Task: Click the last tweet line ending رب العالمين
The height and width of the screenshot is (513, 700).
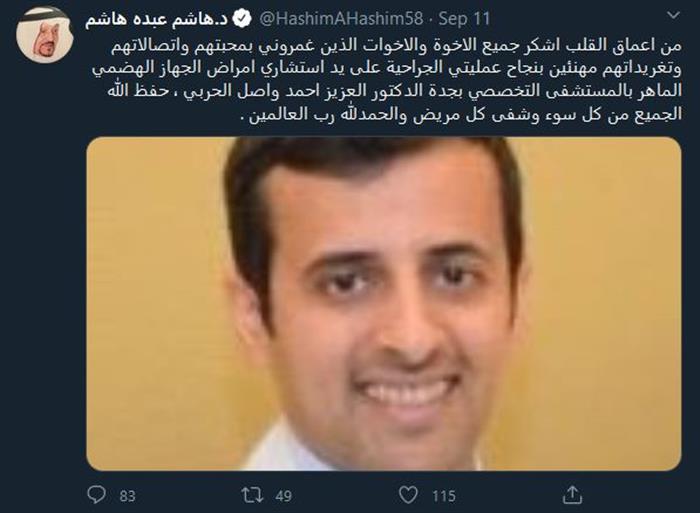Action: click(461, 114)
